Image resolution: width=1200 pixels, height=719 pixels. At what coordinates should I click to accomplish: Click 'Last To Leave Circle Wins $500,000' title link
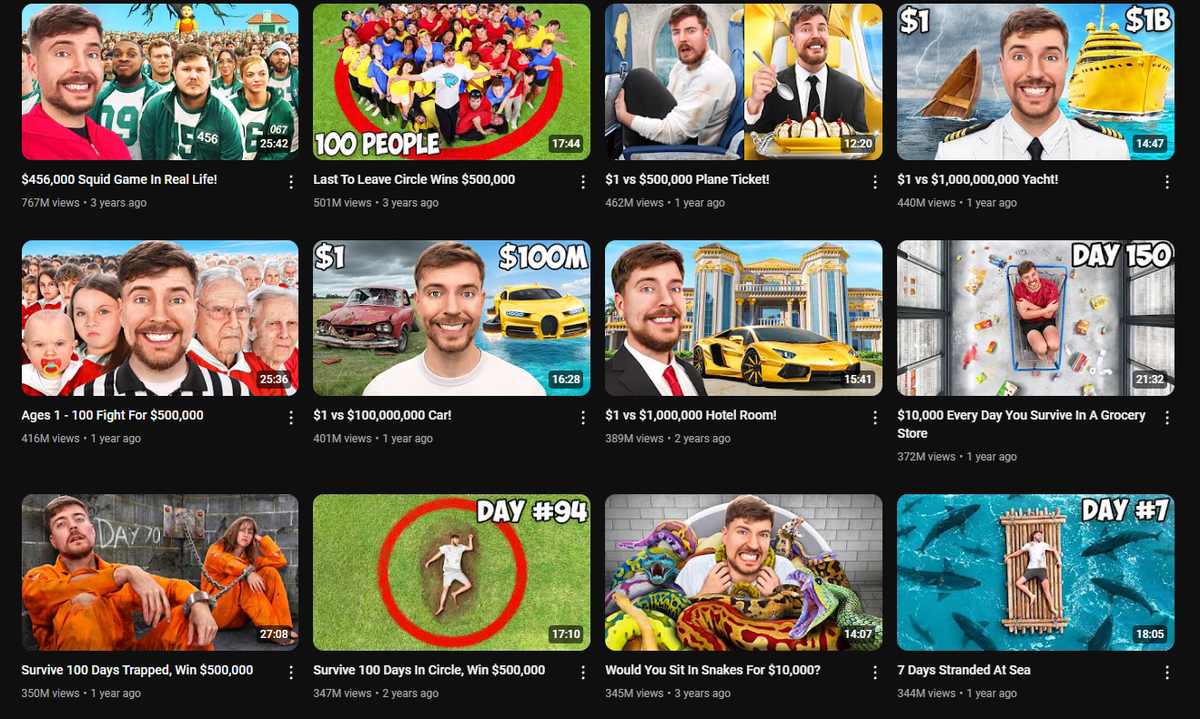[x=414, y=180]
